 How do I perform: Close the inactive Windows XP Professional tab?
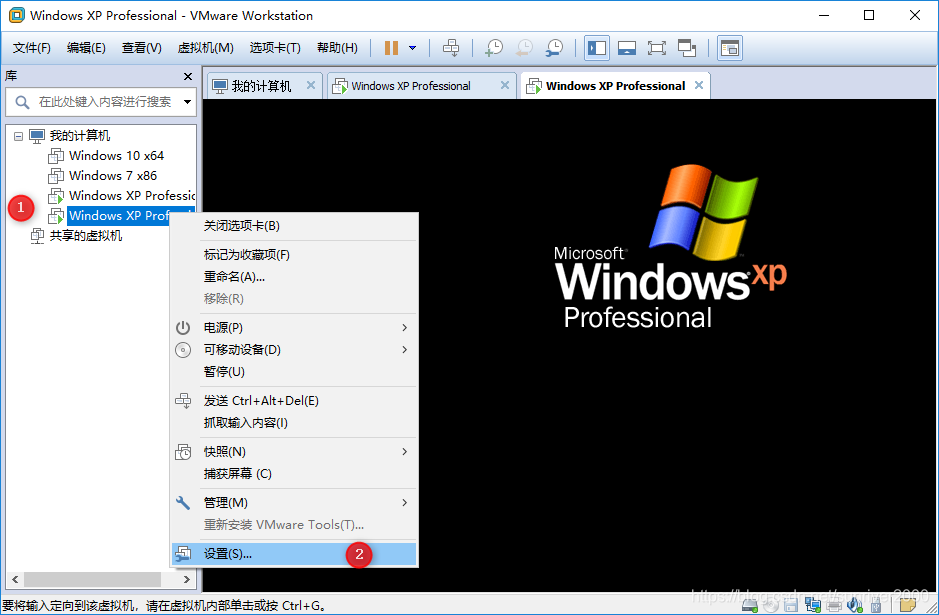(505, 85)
